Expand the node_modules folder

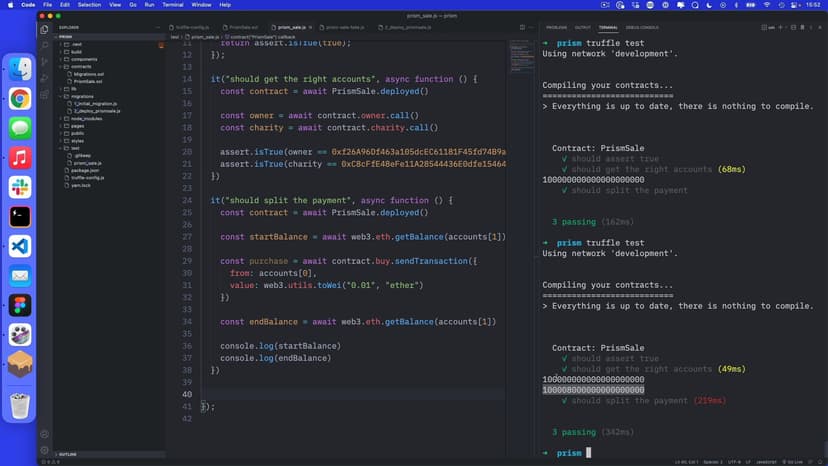pos(85,118)
